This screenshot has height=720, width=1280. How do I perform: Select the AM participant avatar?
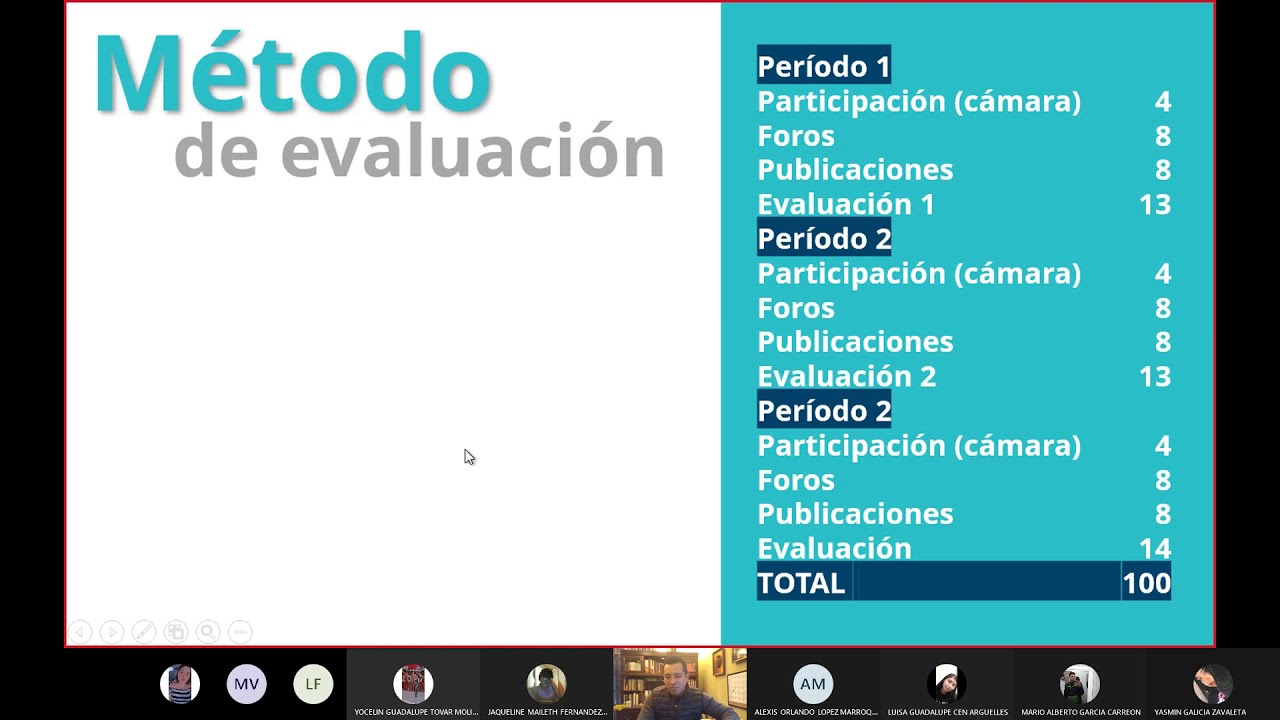(813, 684)
